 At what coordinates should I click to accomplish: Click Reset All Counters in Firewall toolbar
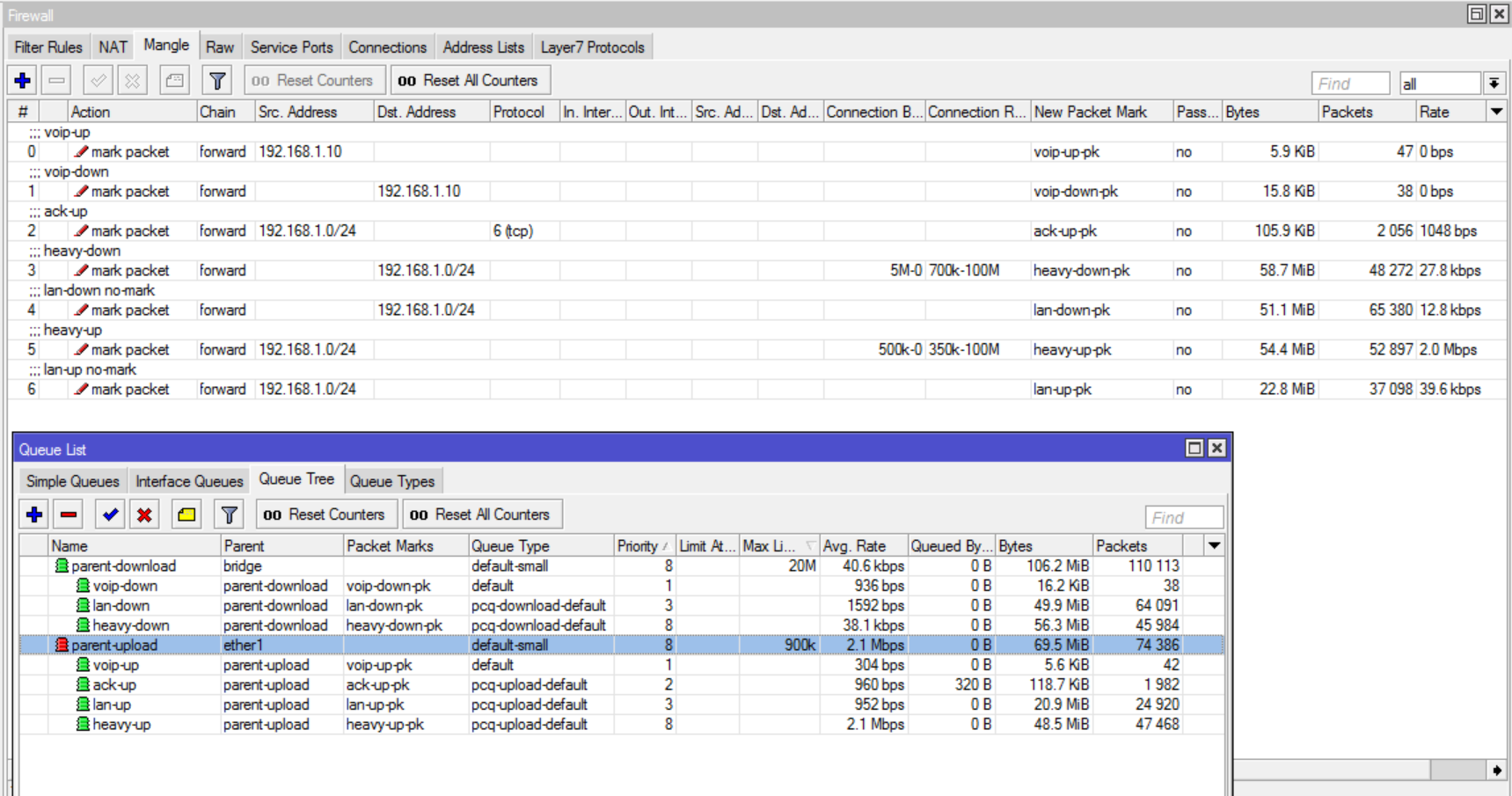[x=471, y=81]
